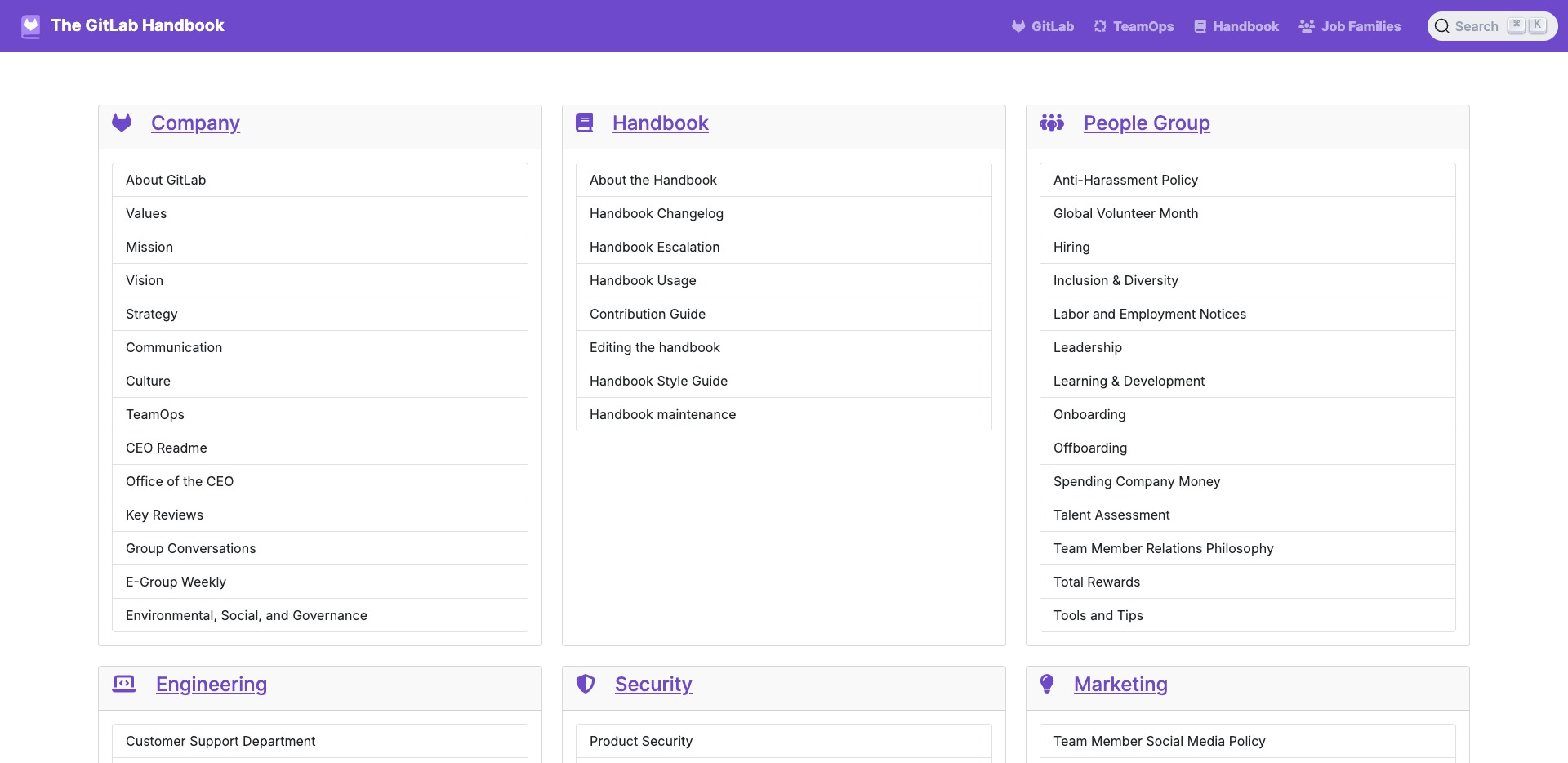Open the CEO Readme page
Screen dimensions: 1568x763
point(166,448)
